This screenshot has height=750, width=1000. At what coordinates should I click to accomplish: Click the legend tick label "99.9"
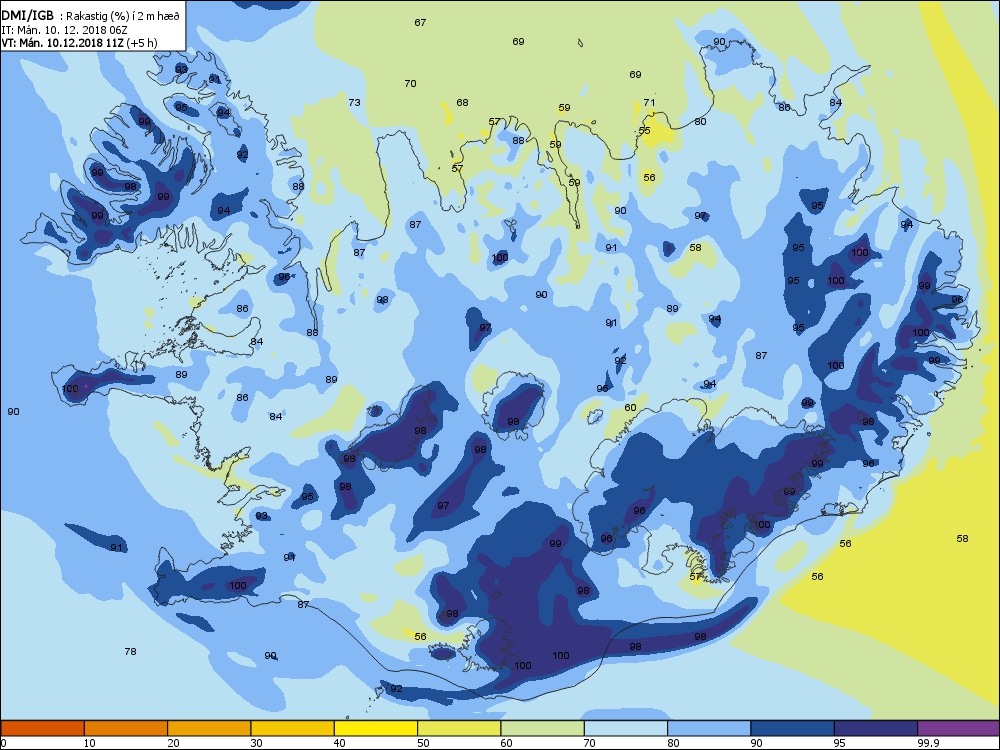(x=927, y=743)
